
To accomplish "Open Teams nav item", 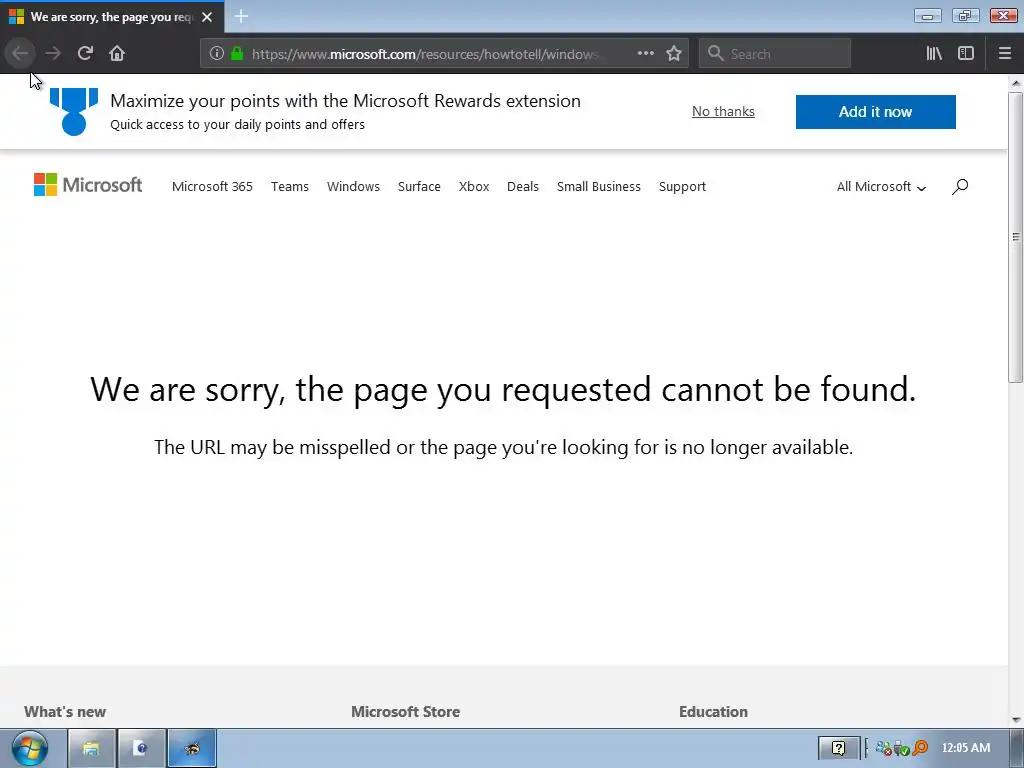I will (290, 187).
